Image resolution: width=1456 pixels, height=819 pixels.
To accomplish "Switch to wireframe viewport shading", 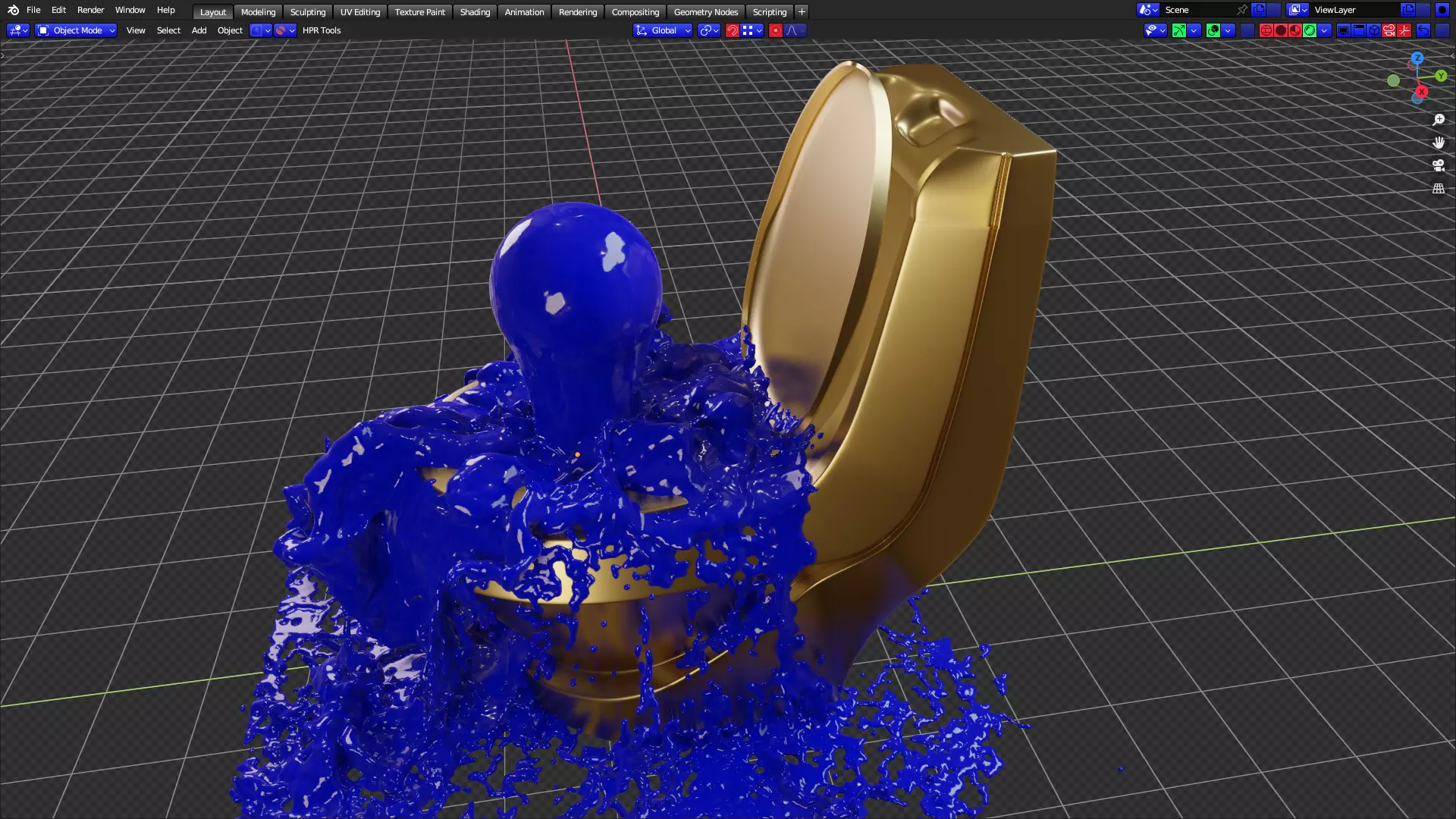I will point(1266,30).
